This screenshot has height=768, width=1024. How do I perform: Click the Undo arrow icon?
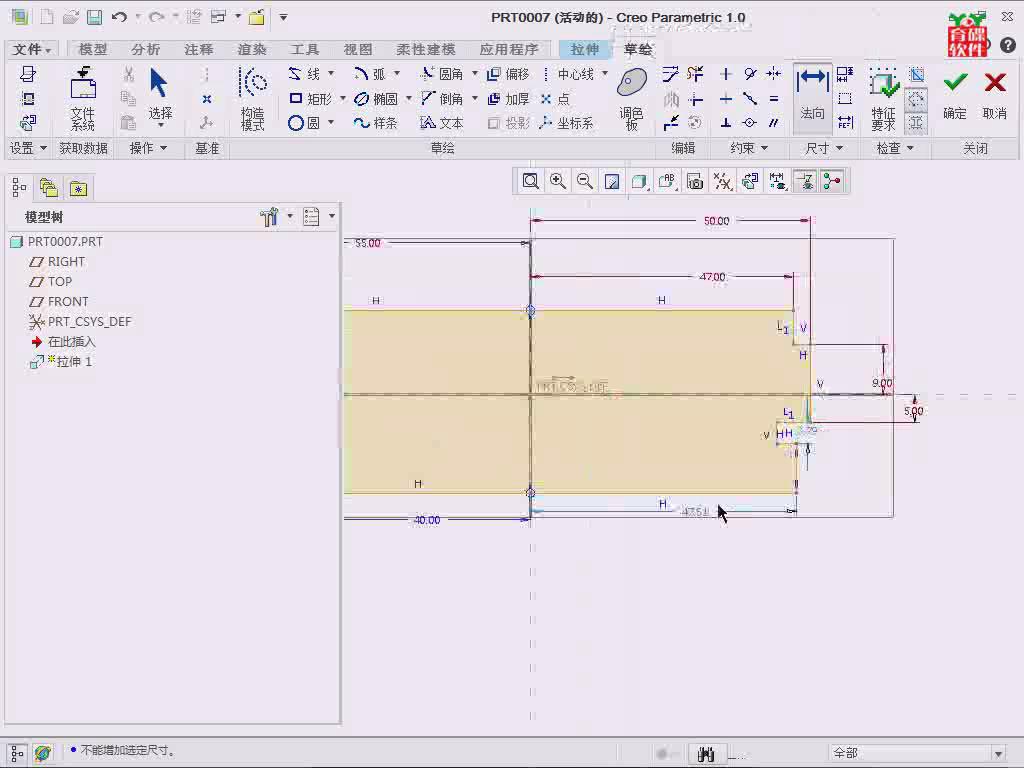pyautogui.click(x=119, y=17)
